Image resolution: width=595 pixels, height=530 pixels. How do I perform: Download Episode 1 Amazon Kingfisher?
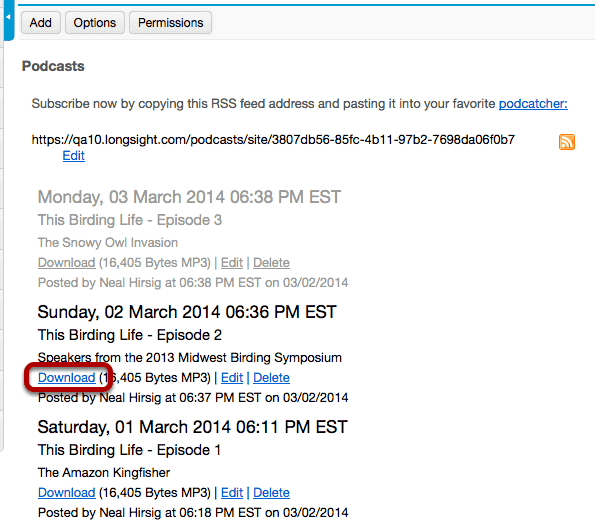click(x=66, y=492)
